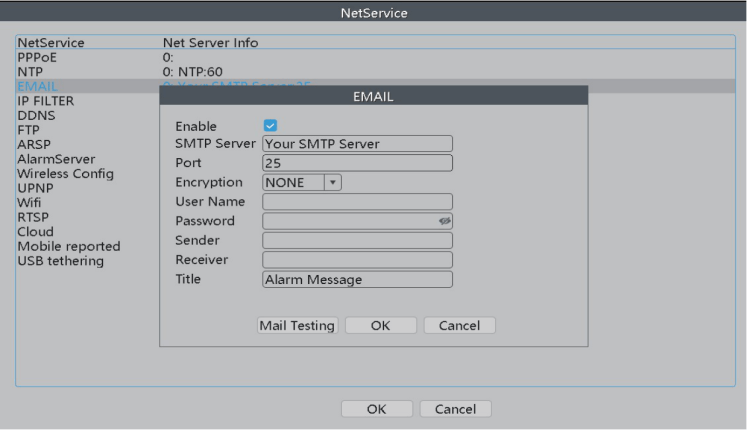Click the SMTP Server input field
Screen dimensions: 750x433
tap(357, 144)
